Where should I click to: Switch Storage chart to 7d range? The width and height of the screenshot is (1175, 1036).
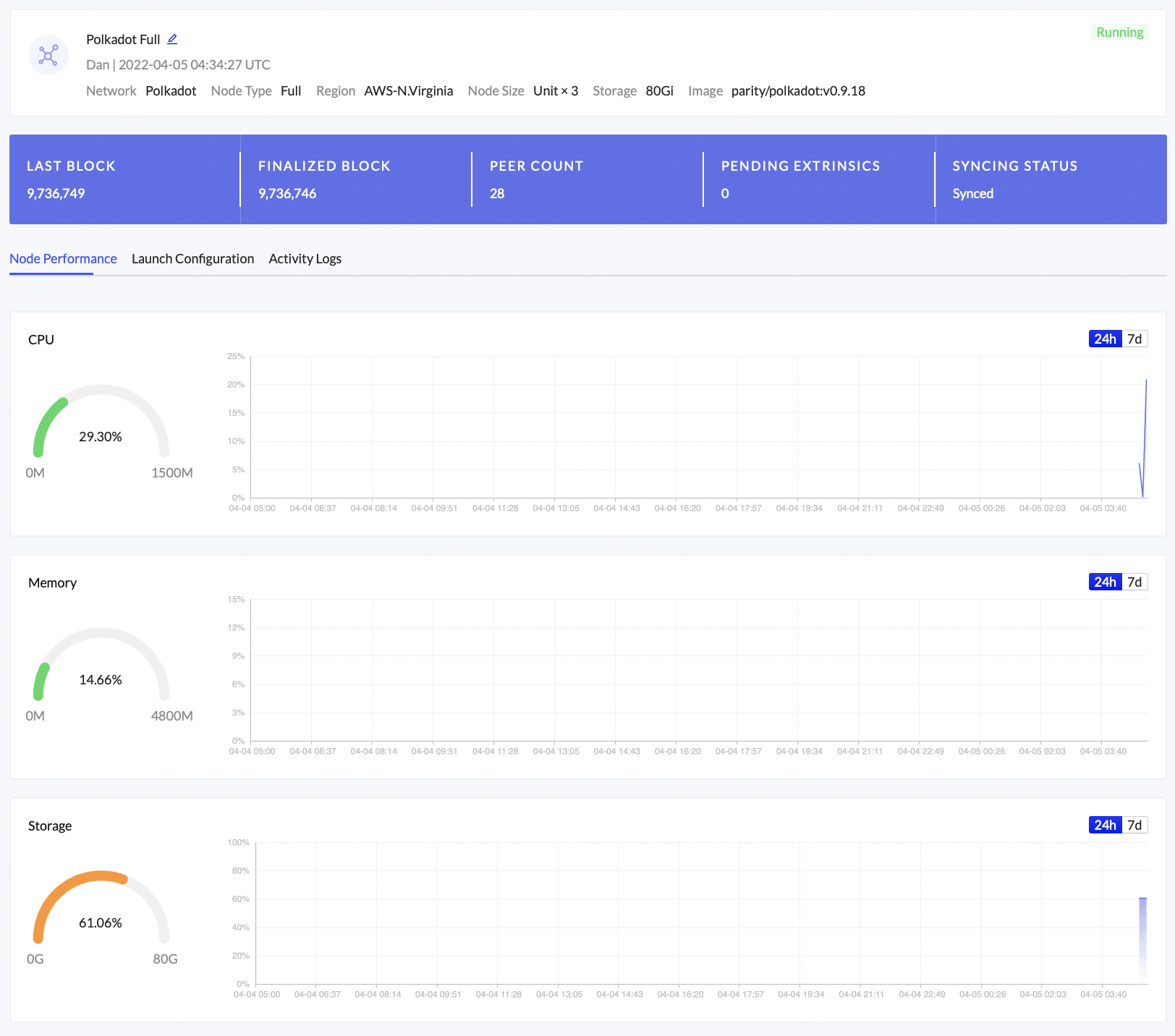[1134, 825]
